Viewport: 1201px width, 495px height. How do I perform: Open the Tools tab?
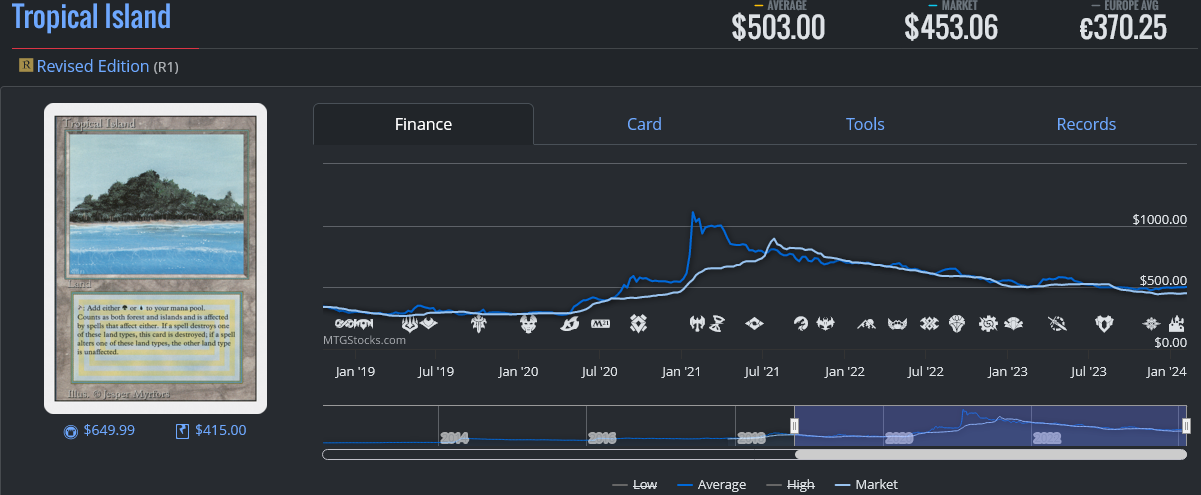tap(865, 124)
